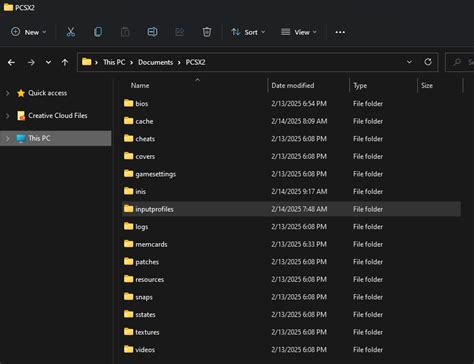Click the Rename icon in toolbar
This screenshot has height=364, width=474.
(x=152, y=32)
